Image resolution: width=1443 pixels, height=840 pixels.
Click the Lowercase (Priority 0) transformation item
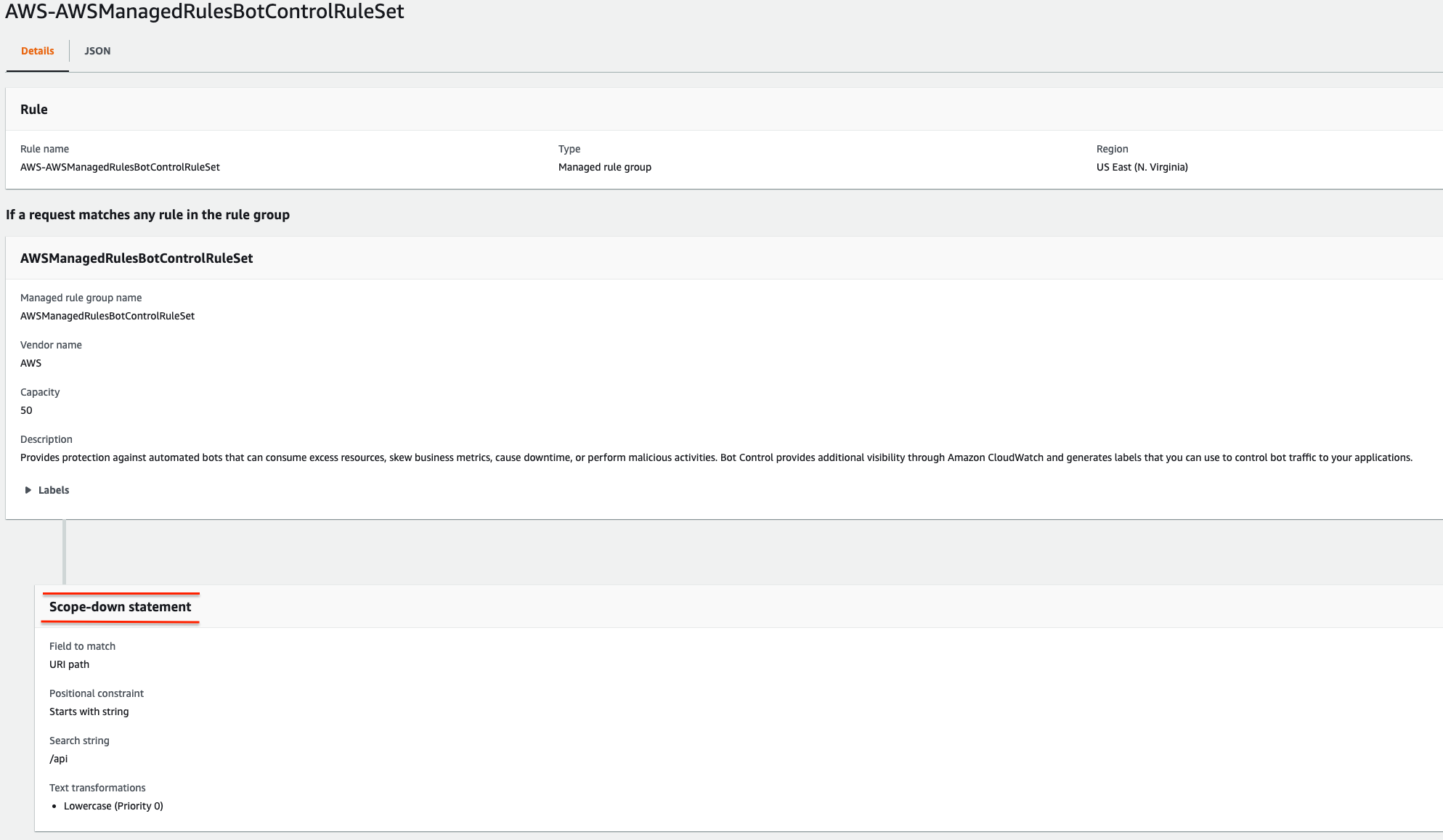[113, 806]
